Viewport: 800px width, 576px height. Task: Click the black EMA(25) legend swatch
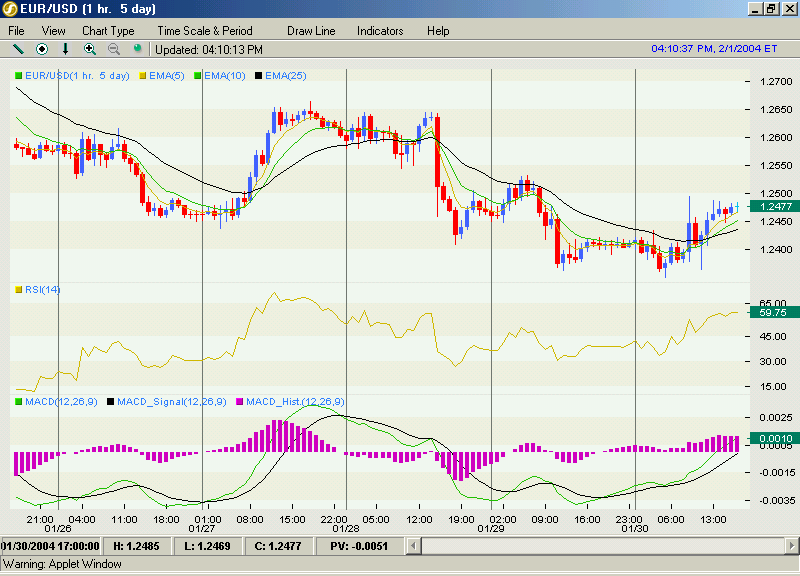click(x=259, y=76)
